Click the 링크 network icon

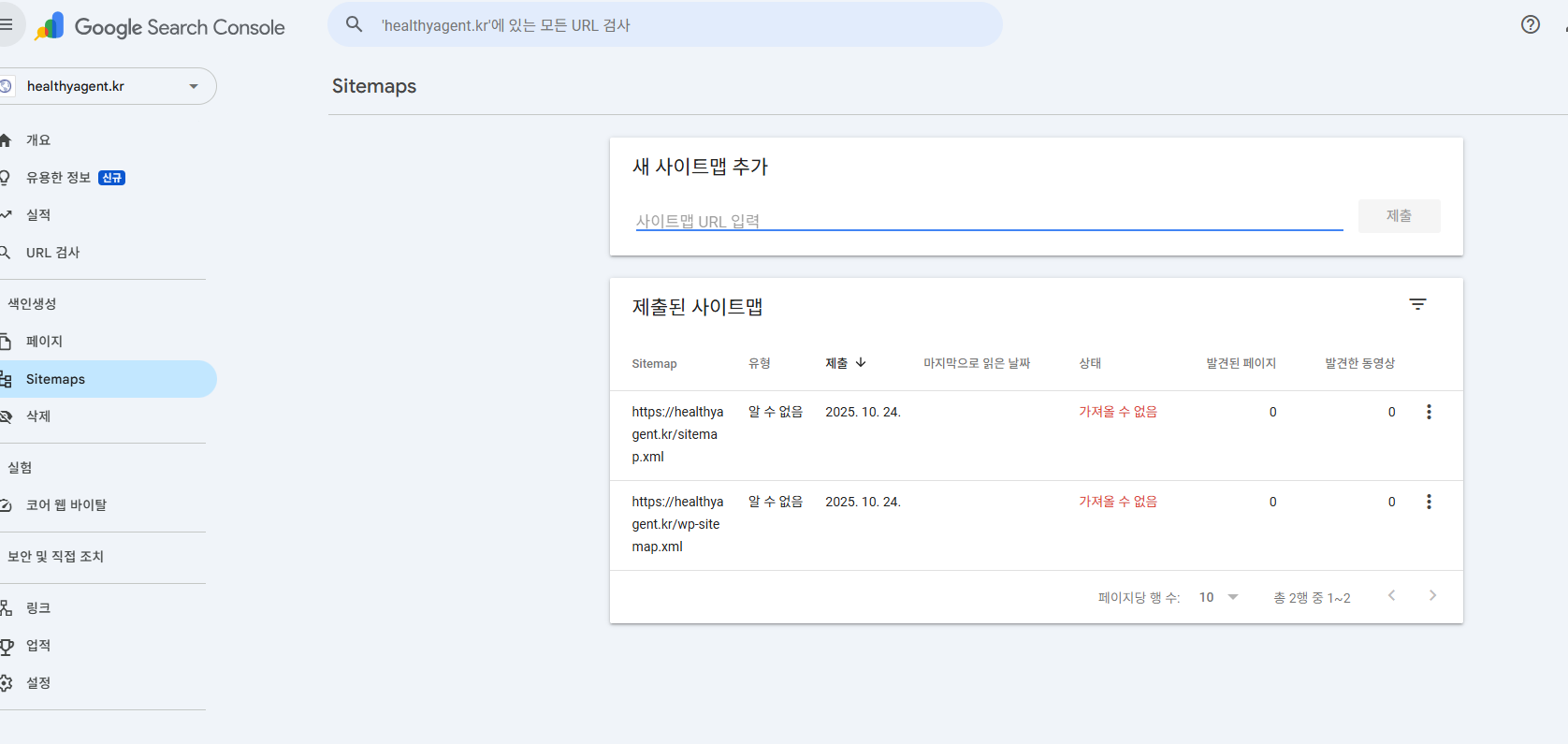click(x=6, y=608)
